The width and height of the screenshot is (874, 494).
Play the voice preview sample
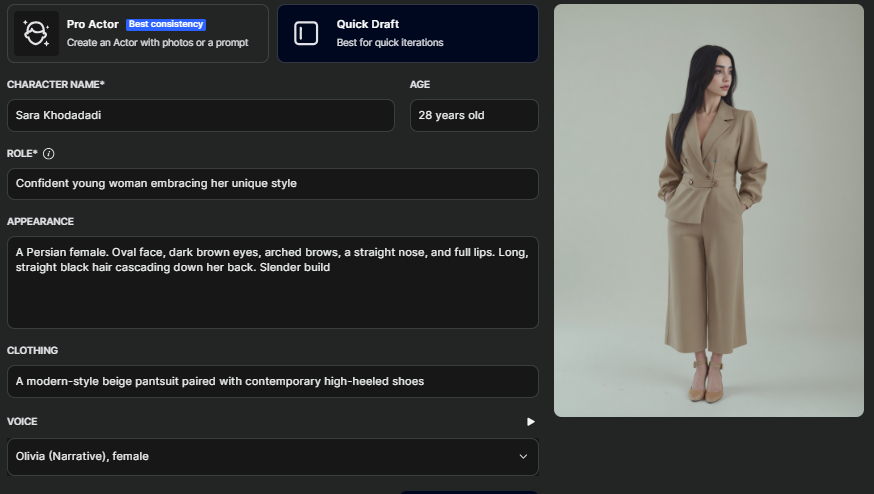pyautogui.click(x=531, y=422)
